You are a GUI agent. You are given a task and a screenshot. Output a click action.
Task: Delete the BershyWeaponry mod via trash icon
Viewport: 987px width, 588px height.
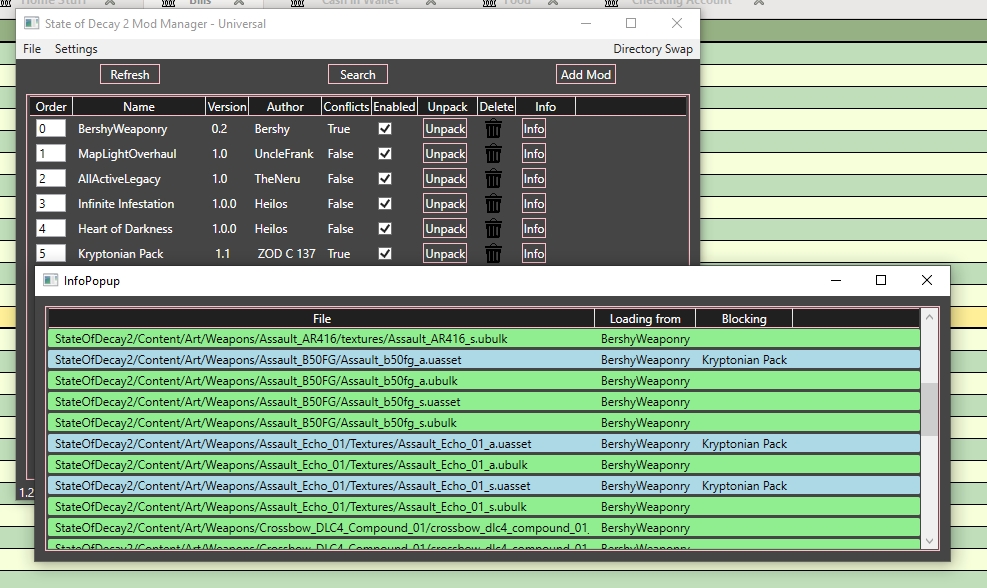click(494, 129)
